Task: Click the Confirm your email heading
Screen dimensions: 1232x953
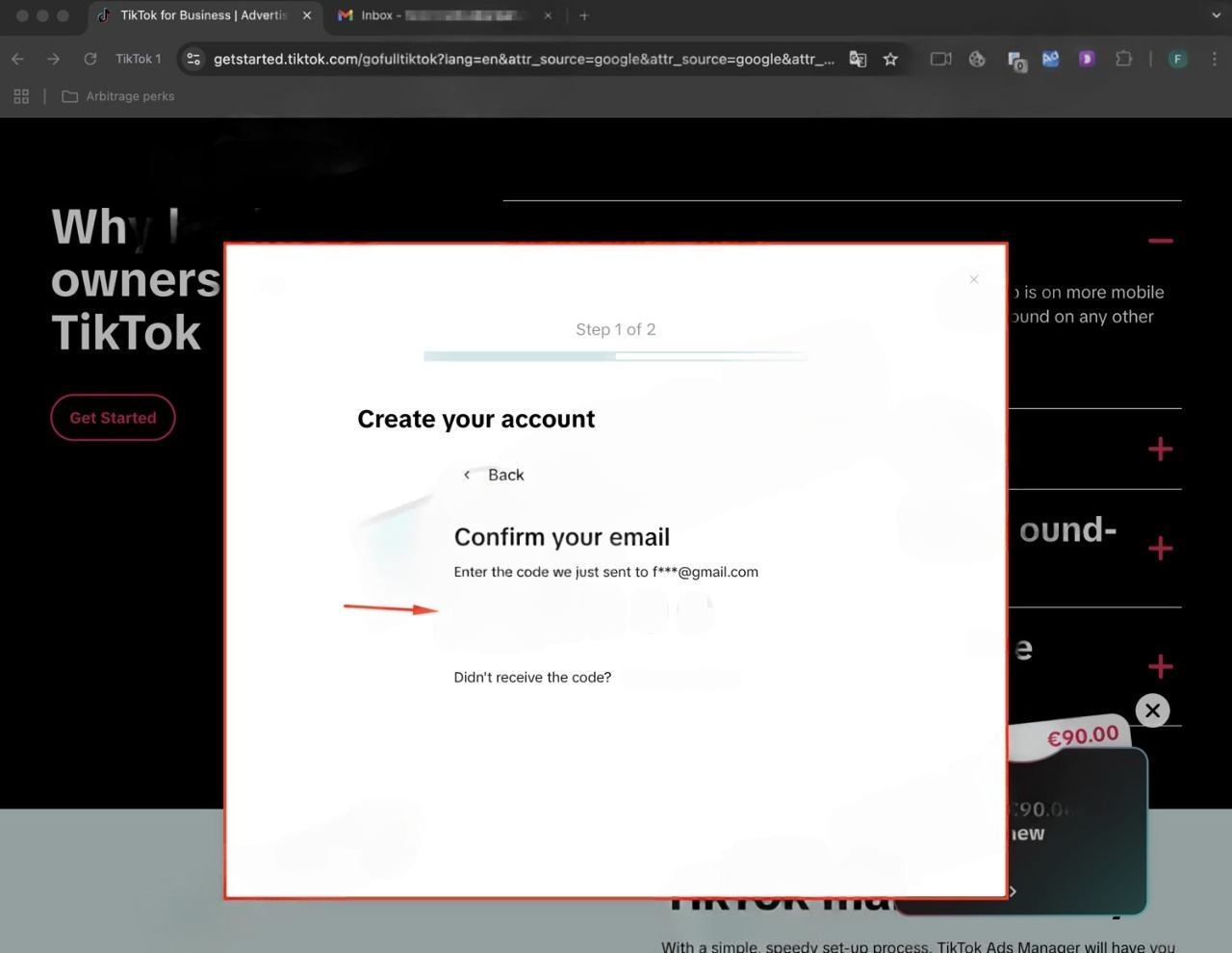Action: tap(562, 537)
